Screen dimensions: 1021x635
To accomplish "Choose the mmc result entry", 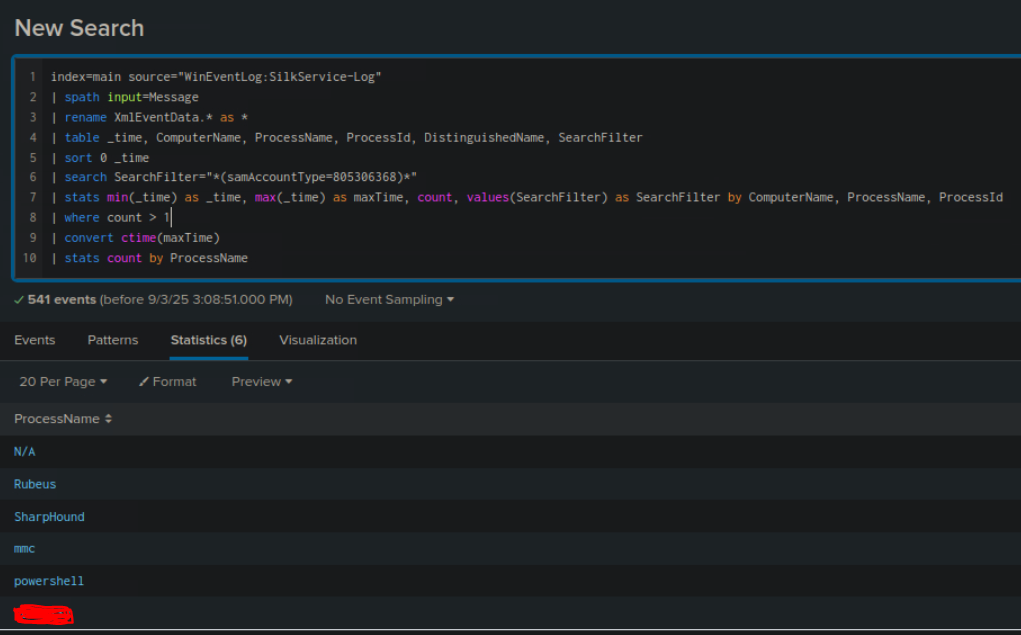I will [x=25, y=549].
